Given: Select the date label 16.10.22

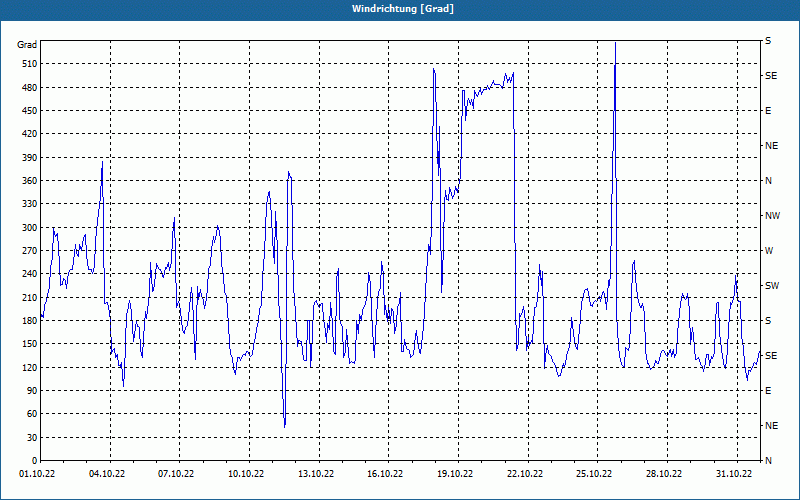Looking at the screenshot, I should coord(385,474).
